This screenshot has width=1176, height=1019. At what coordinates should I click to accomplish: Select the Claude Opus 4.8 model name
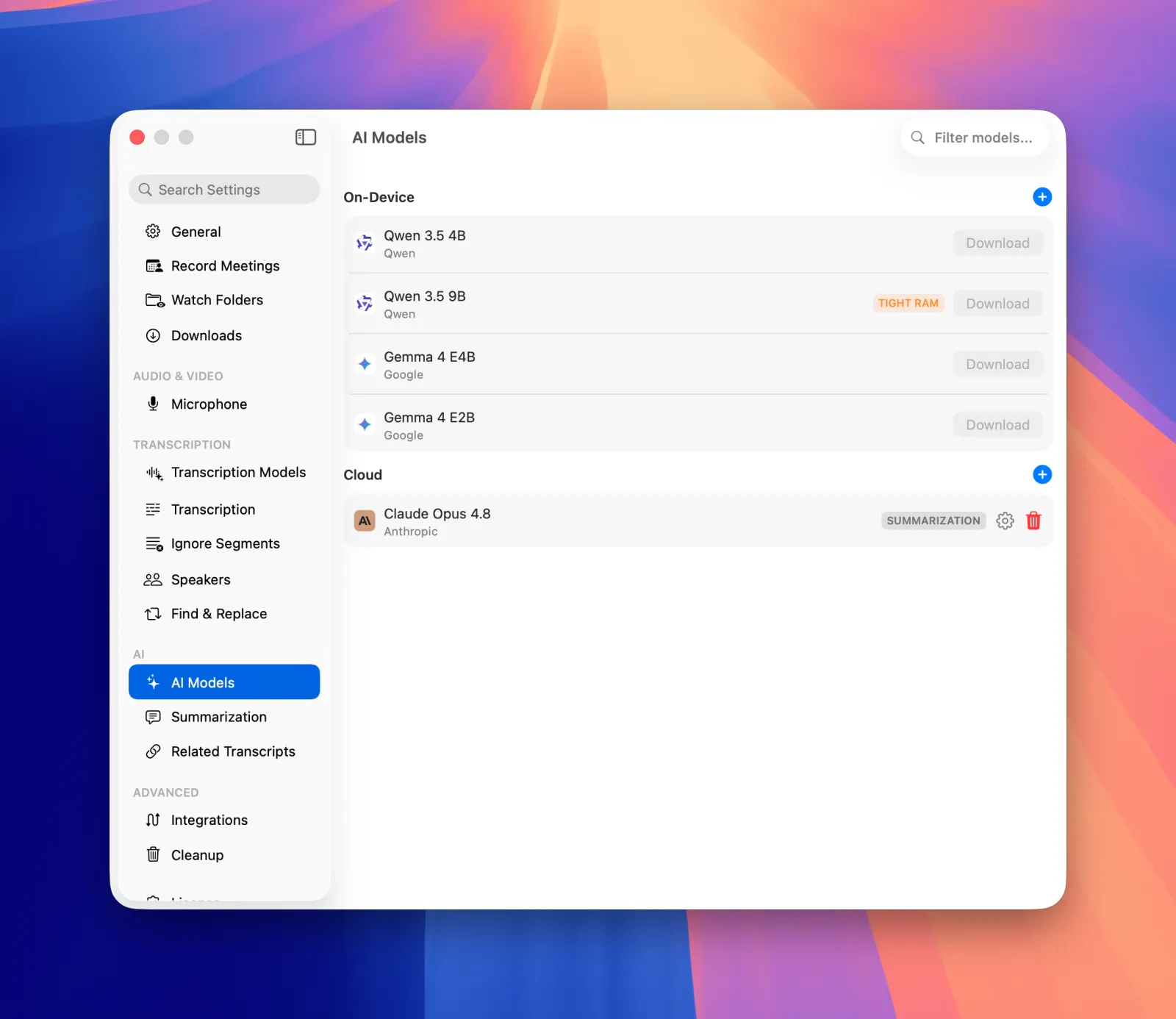click(437, 514)
